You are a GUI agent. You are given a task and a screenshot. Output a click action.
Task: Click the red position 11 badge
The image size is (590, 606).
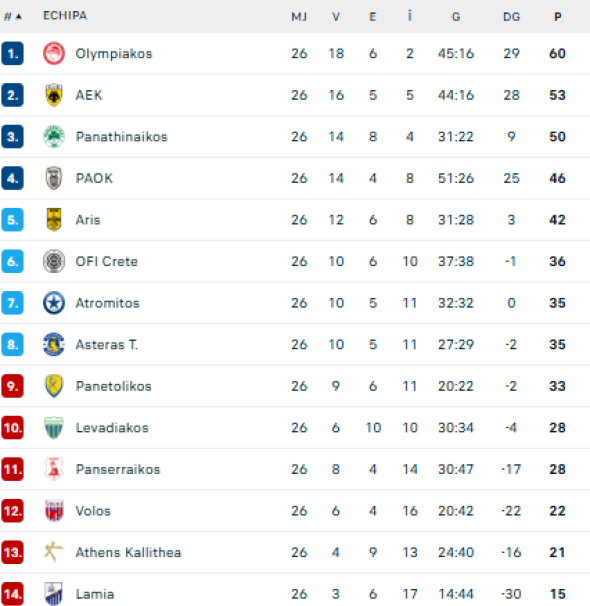(x=12, y=469)
